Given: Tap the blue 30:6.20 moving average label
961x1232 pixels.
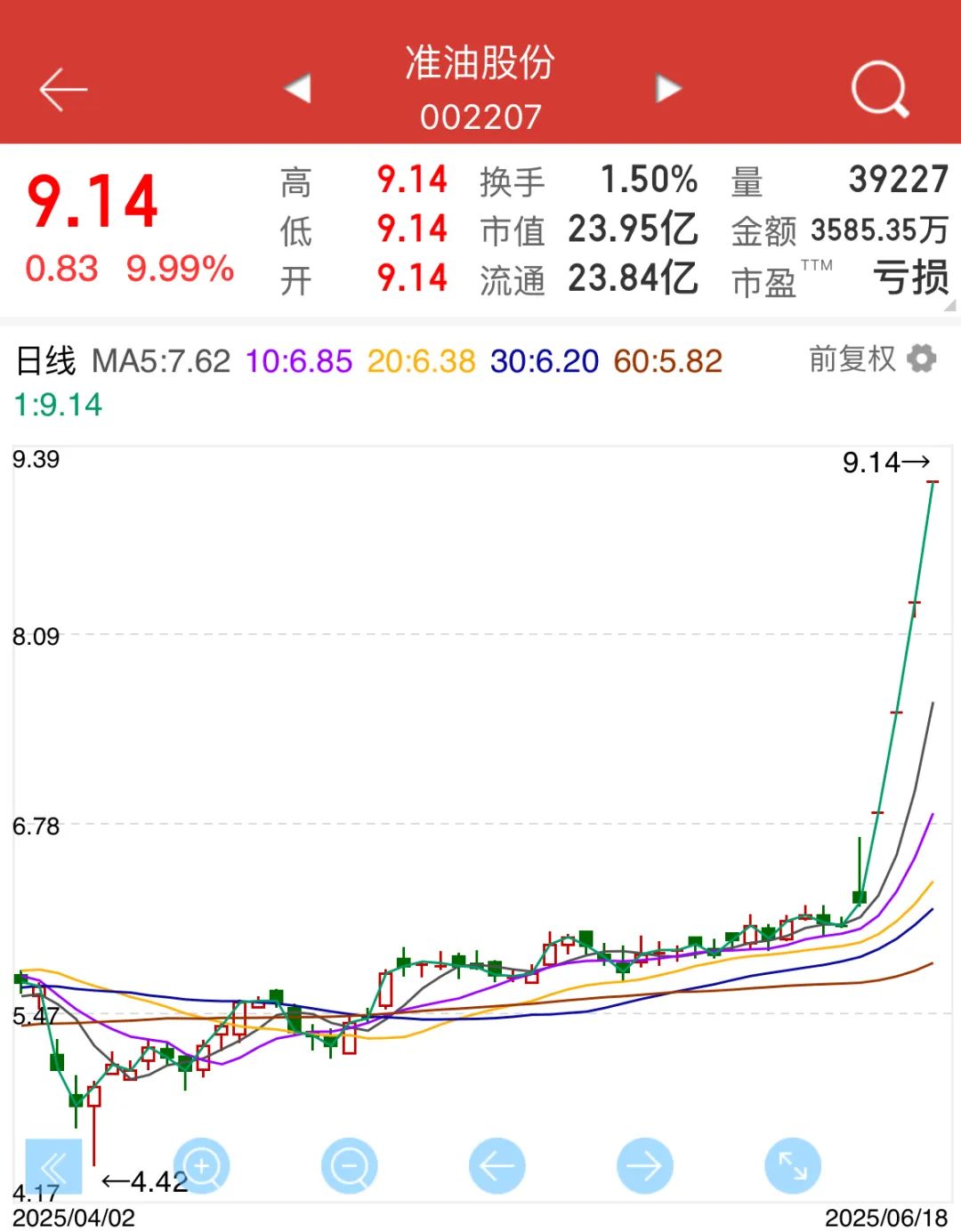Looking at the screenshot, I should click(x=545, y=361).
